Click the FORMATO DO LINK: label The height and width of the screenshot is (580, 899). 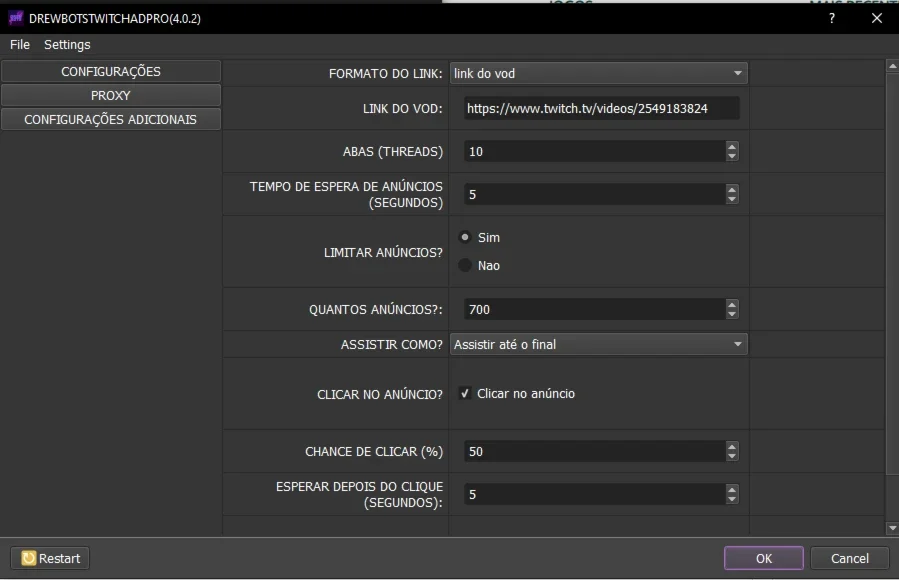pyautogui.click(x=385, y=73)
